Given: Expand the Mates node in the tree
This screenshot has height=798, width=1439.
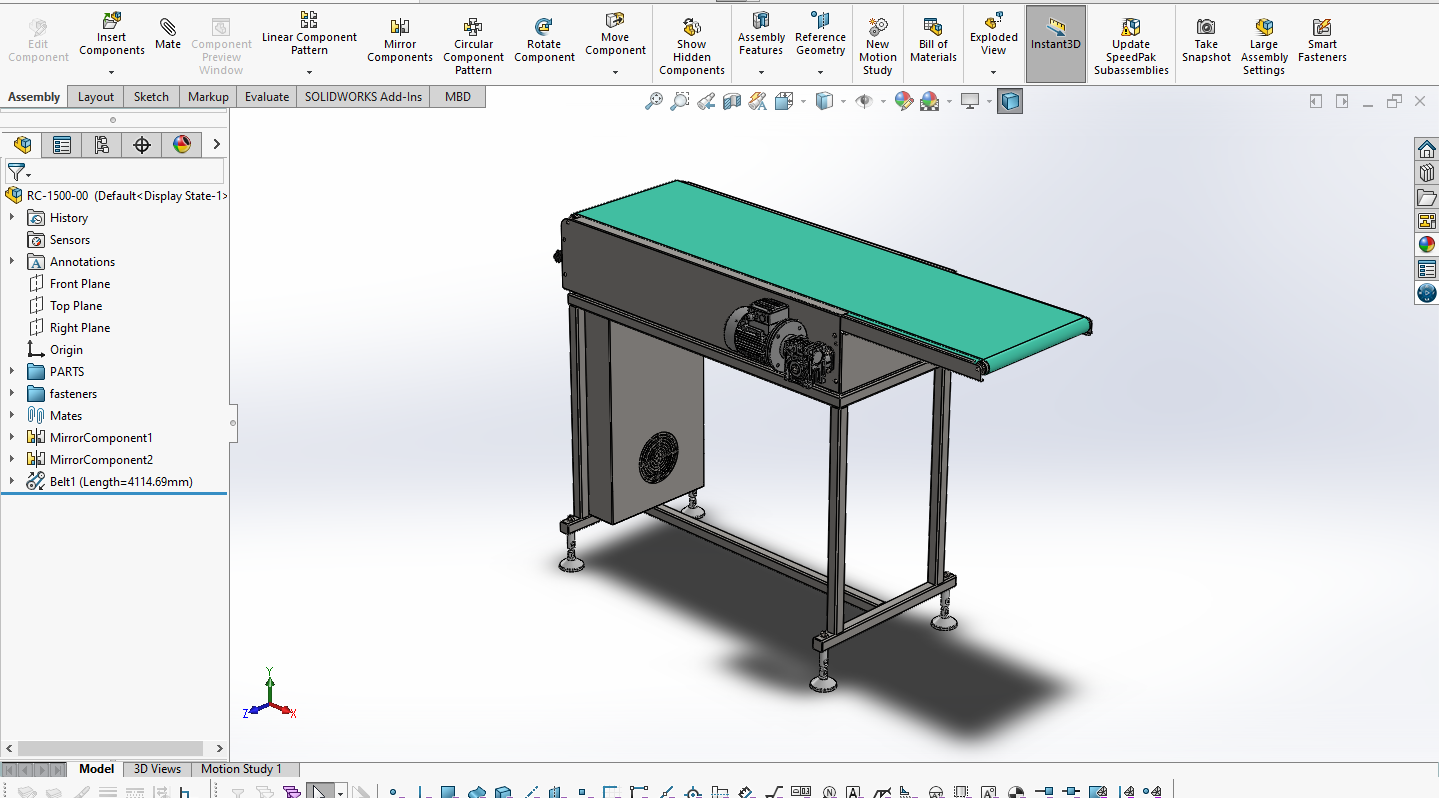Looking at the screenshot, I should coord(12,416).
